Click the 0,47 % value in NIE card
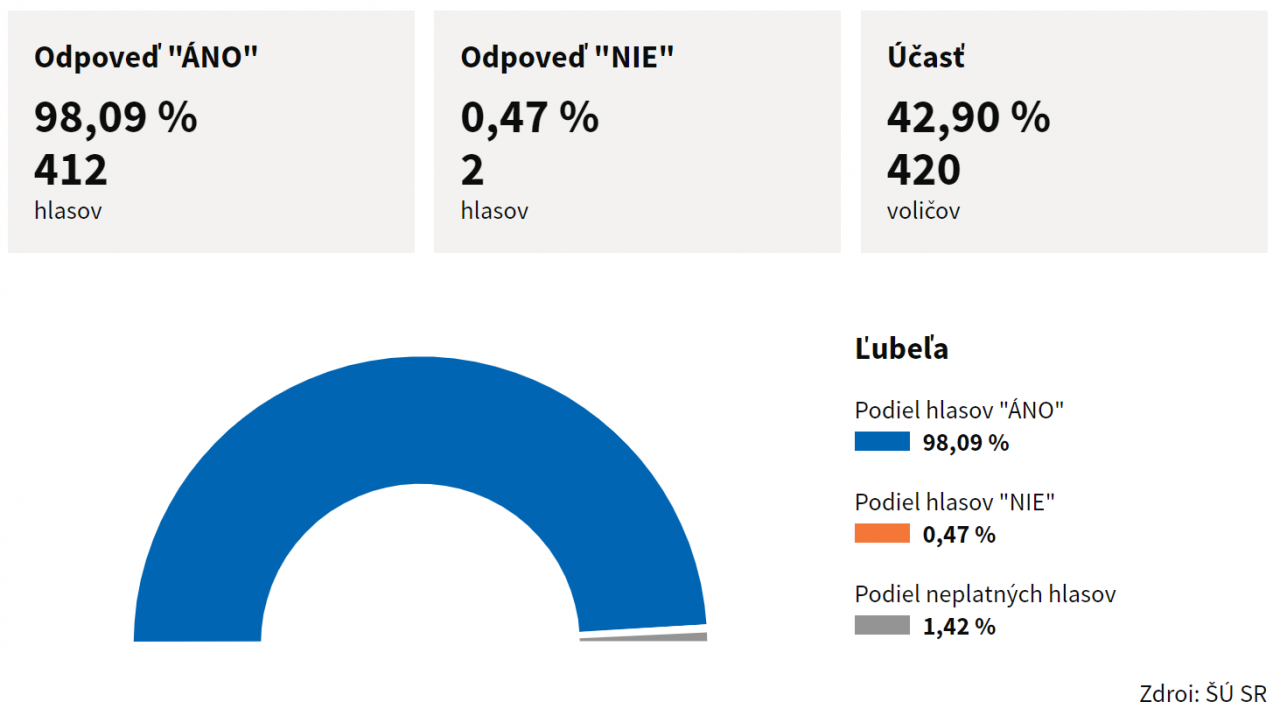1280x702 pixels. [530, 117]
